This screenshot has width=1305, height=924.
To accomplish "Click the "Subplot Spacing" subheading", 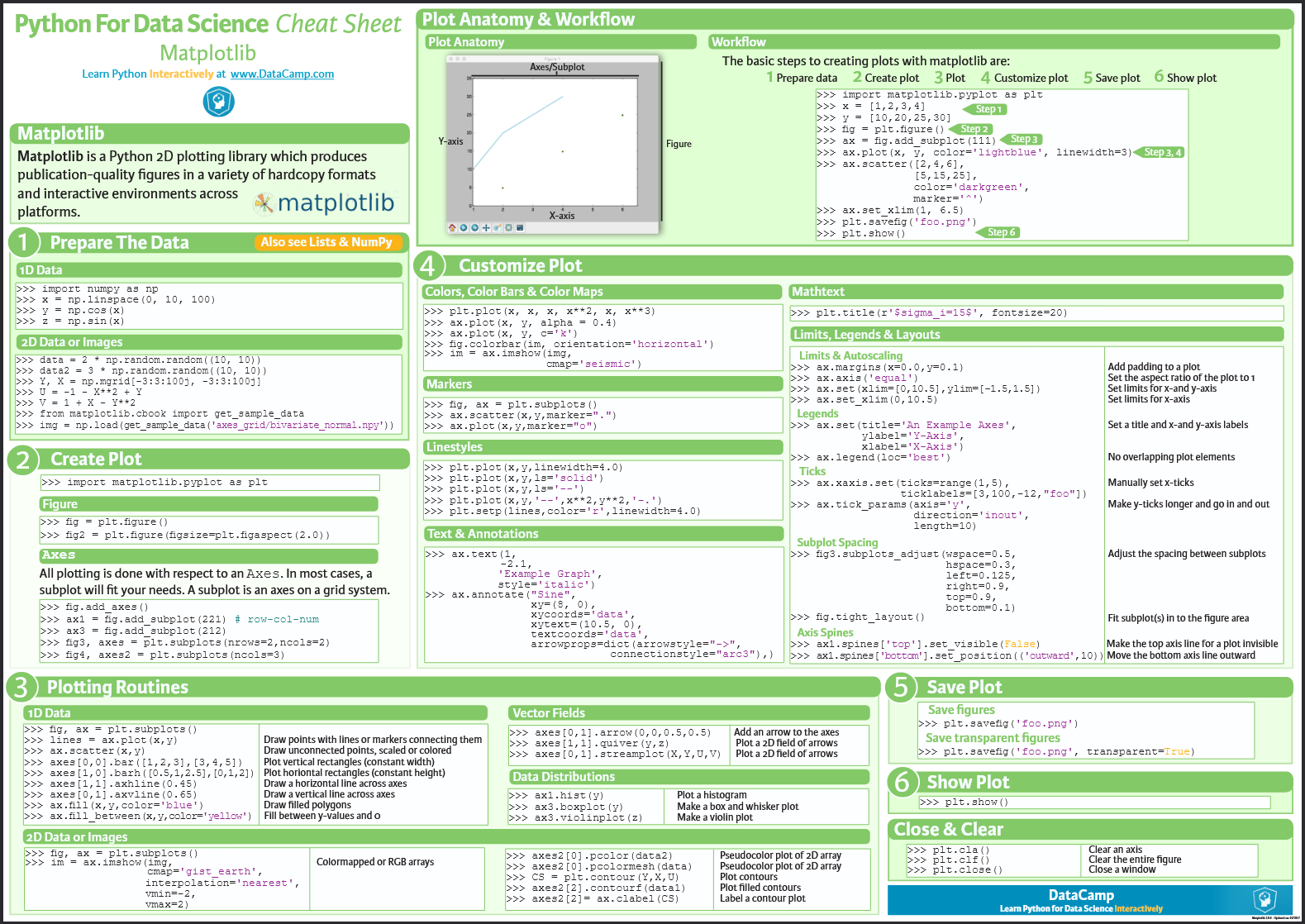I will tap(837, 542).
